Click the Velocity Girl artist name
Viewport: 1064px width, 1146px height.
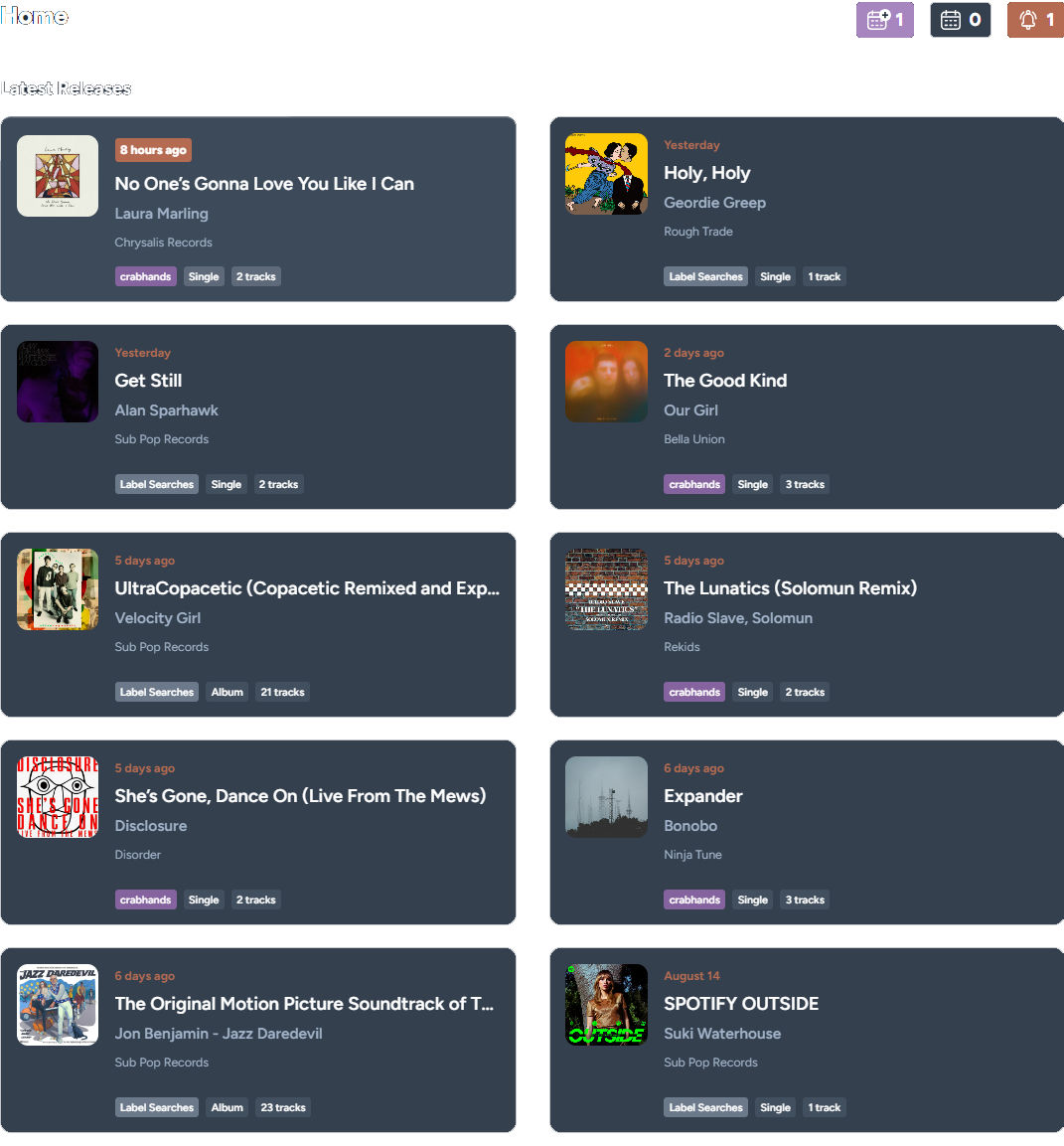(158, 618)
